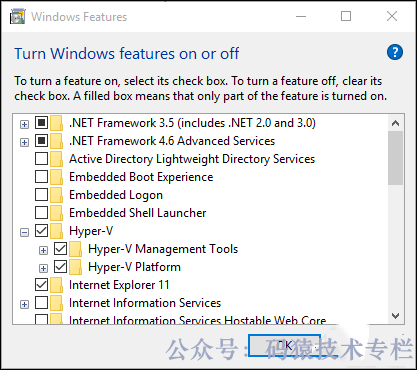Expand the Internet Information Services node

tap(24, 304)
